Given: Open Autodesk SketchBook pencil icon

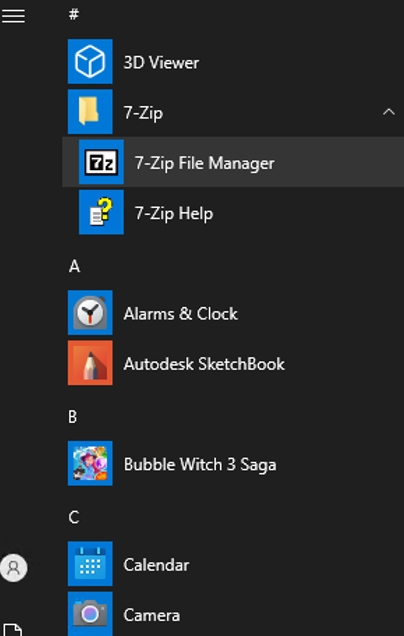Looking at the screenshot, I should click(90, 363).
